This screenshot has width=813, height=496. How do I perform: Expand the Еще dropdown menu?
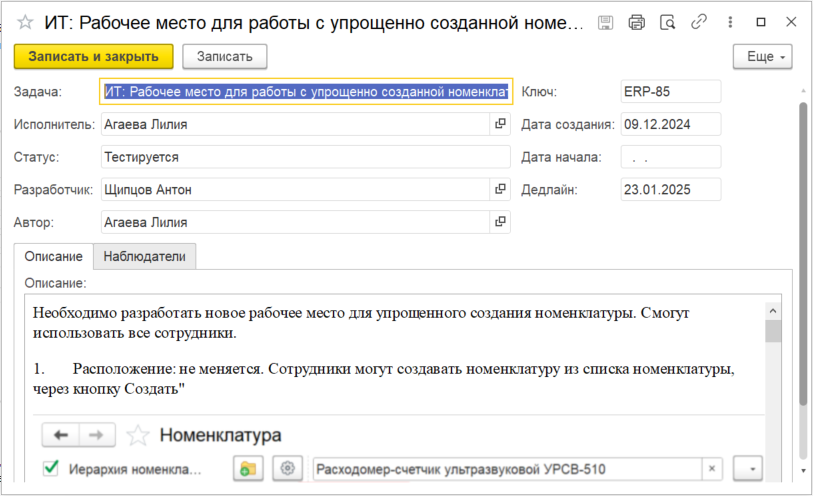(762, 56)
